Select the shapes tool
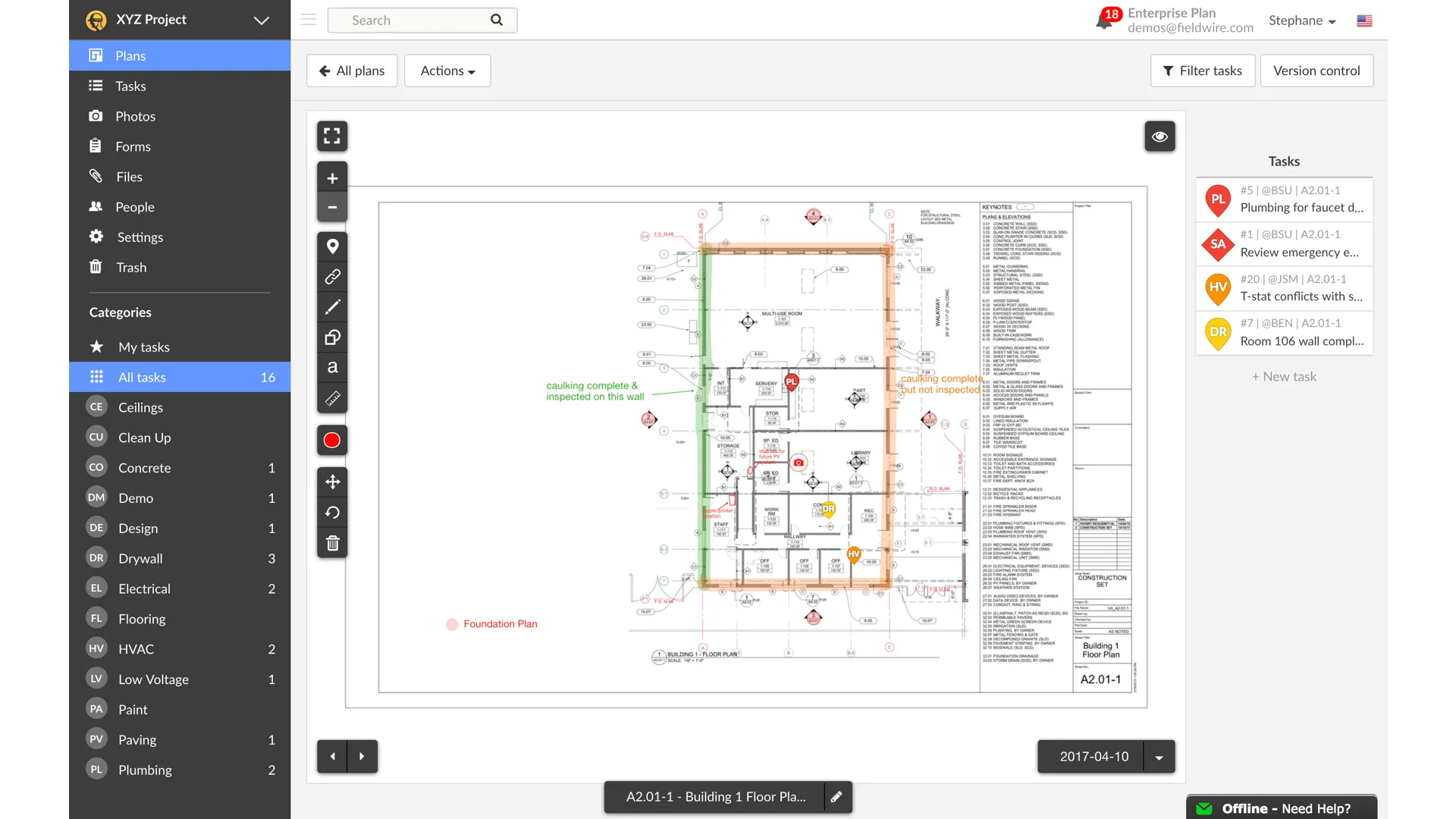This screenshot has height=819, width=1456. coord(332,337)
